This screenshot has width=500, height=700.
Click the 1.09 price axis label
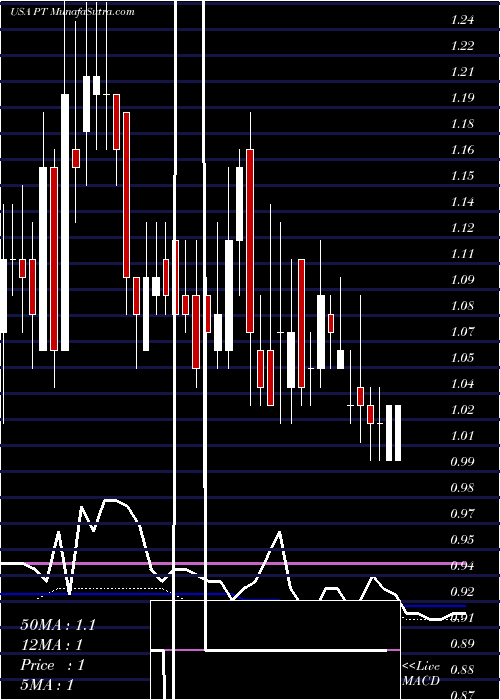coord(462,279)
